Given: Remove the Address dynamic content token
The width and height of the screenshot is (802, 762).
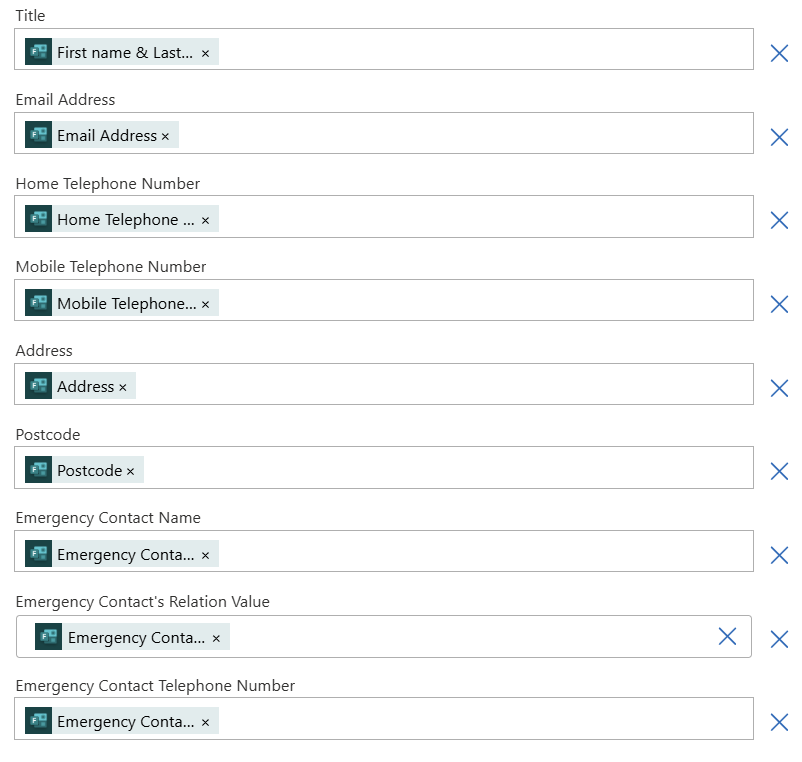Looking at the screenshot, I should coord(123,387).
